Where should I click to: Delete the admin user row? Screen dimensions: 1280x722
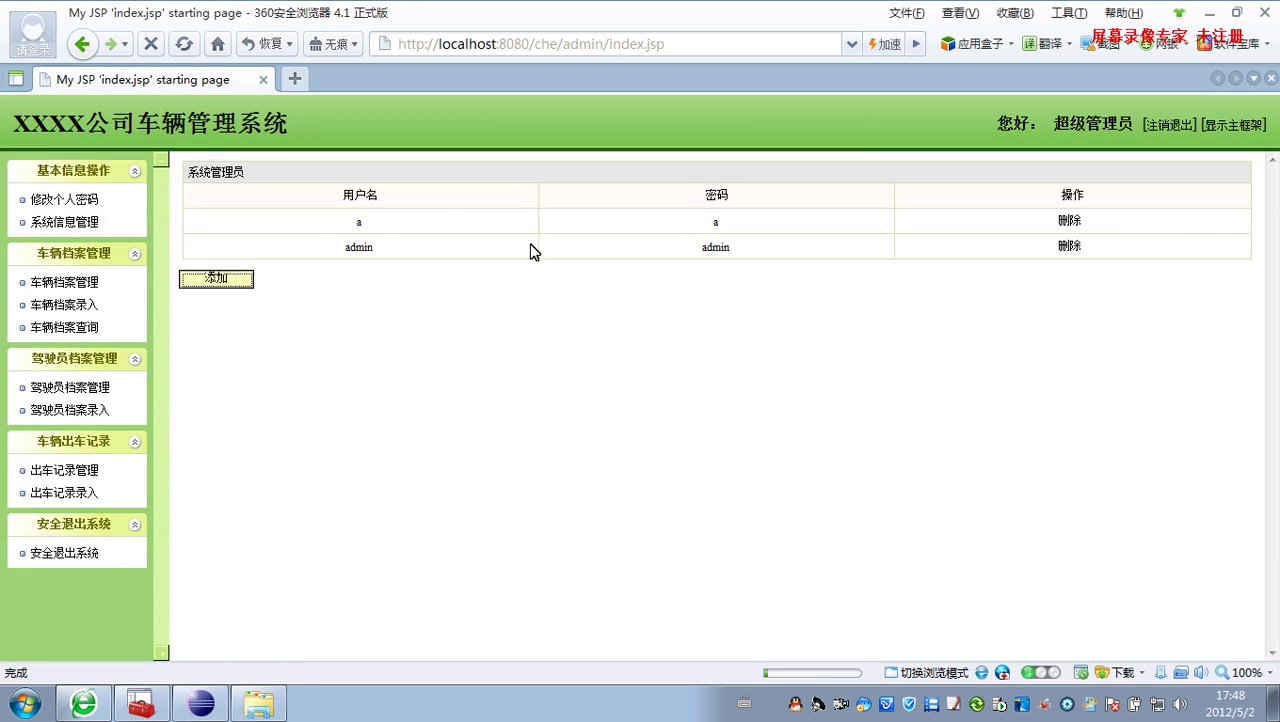point(1069,246)
